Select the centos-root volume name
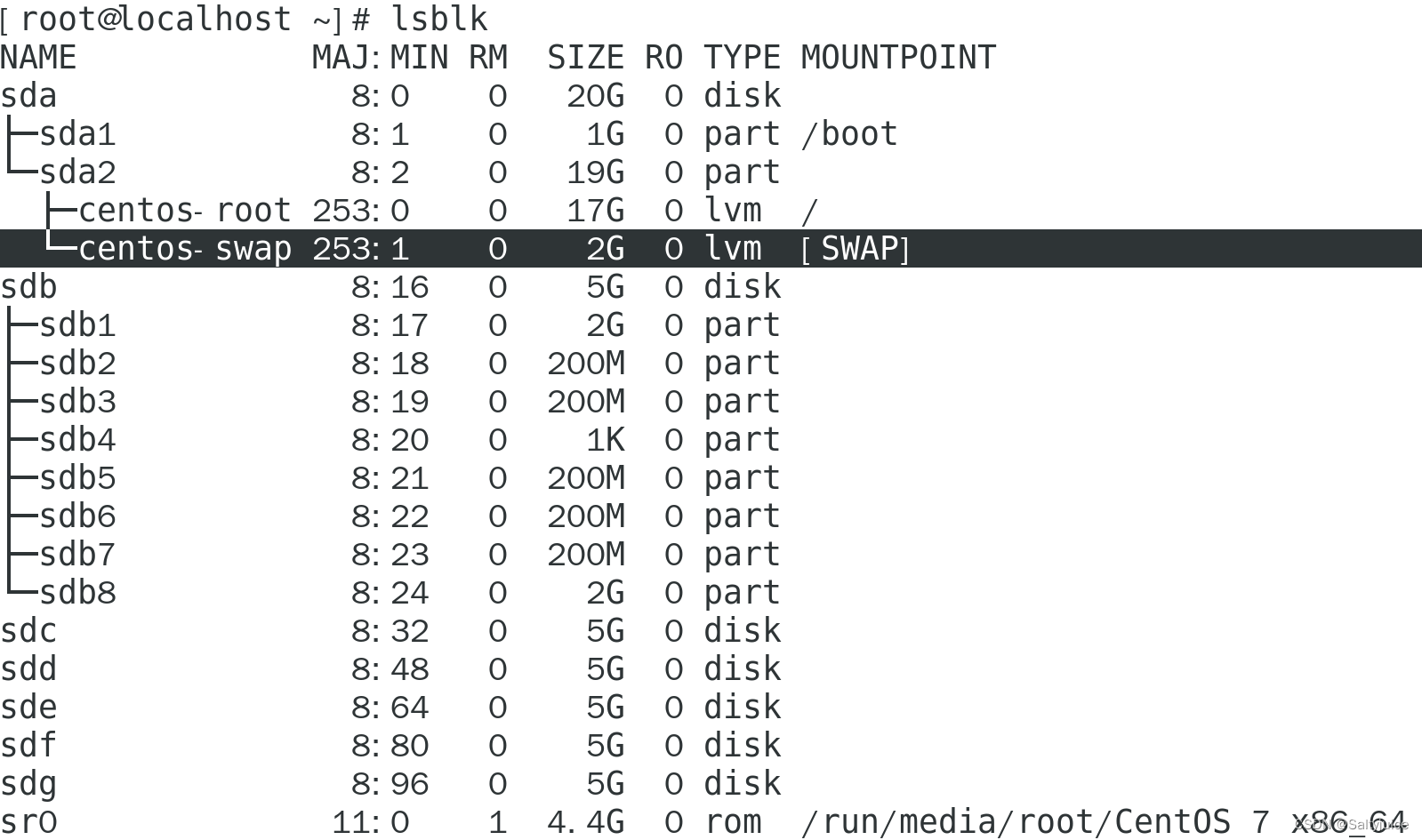The height and width of the screenshot is (840, 1422). [x=185, y=211]
